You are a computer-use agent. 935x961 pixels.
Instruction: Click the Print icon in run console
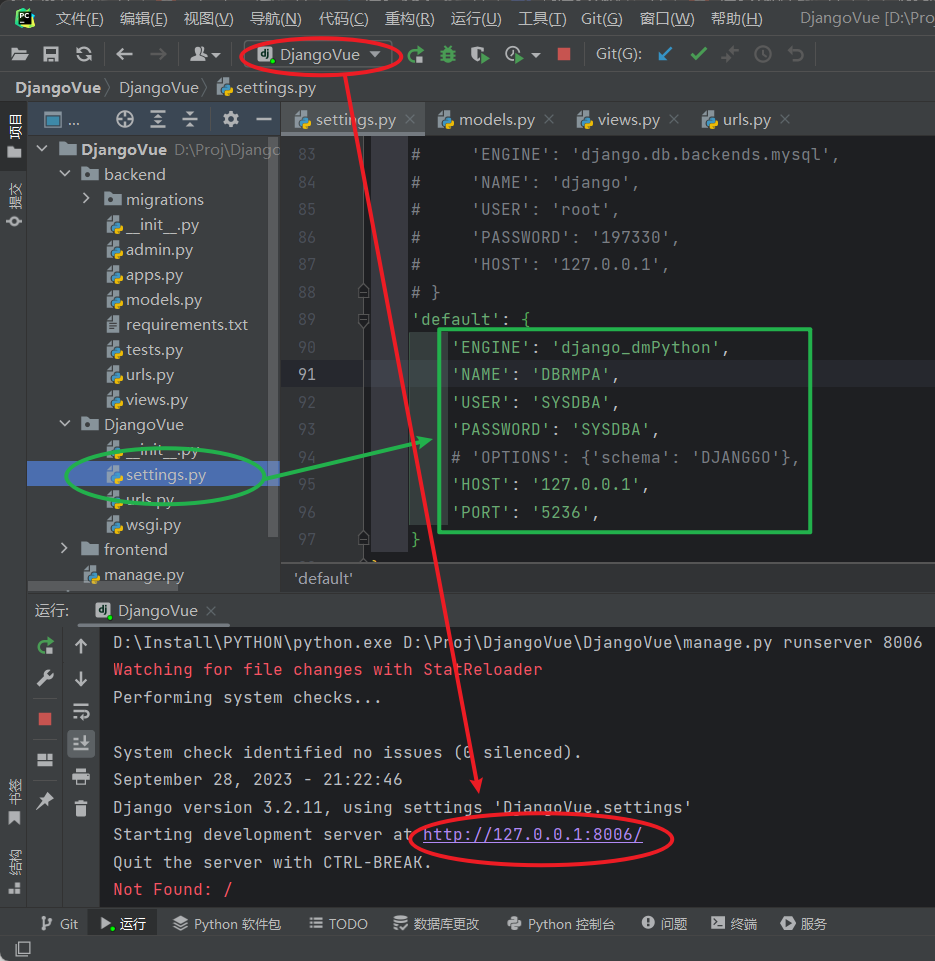(81, 777)
